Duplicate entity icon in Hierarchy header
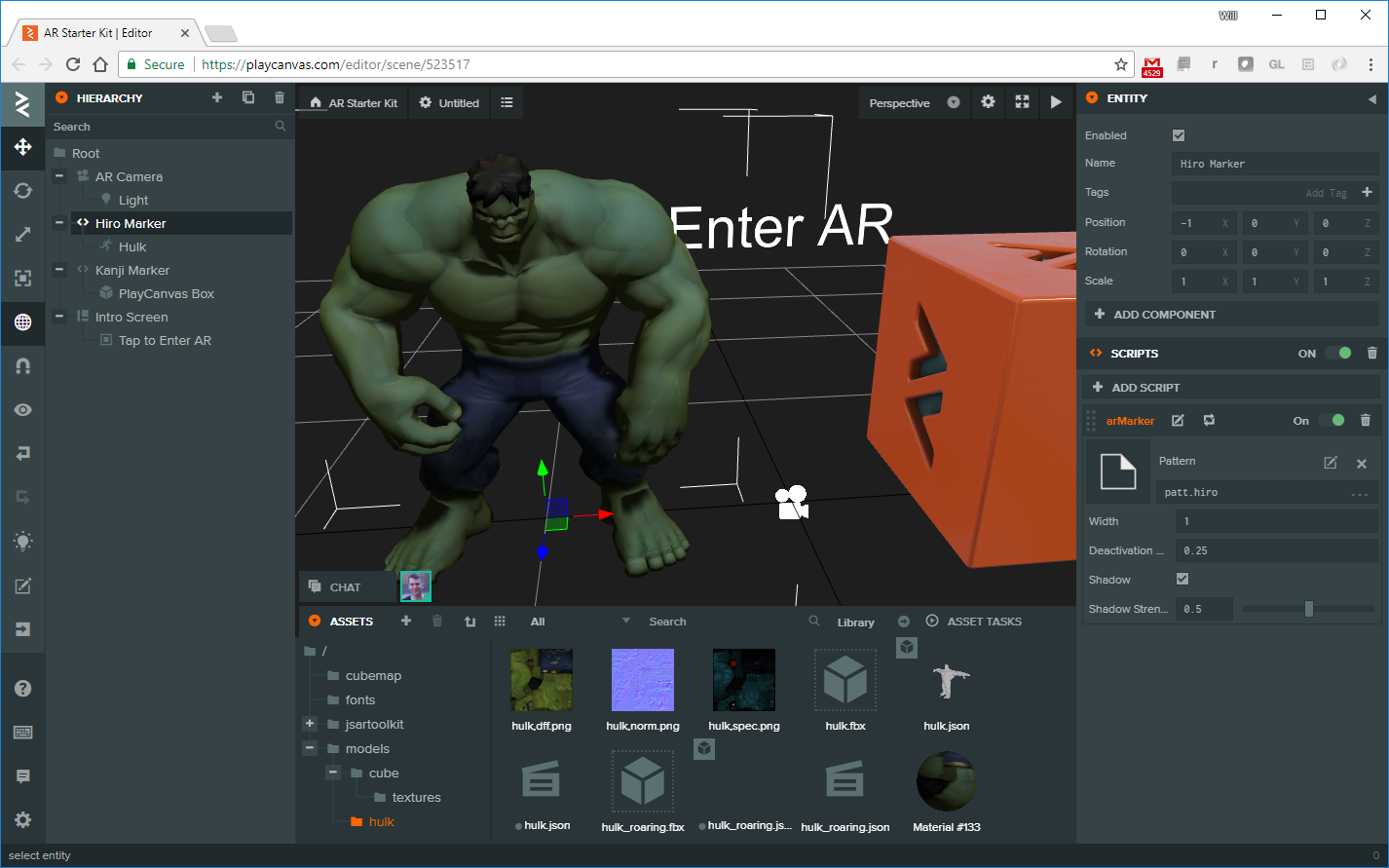This screenshot has width=1389, height=868. (248, 97)
